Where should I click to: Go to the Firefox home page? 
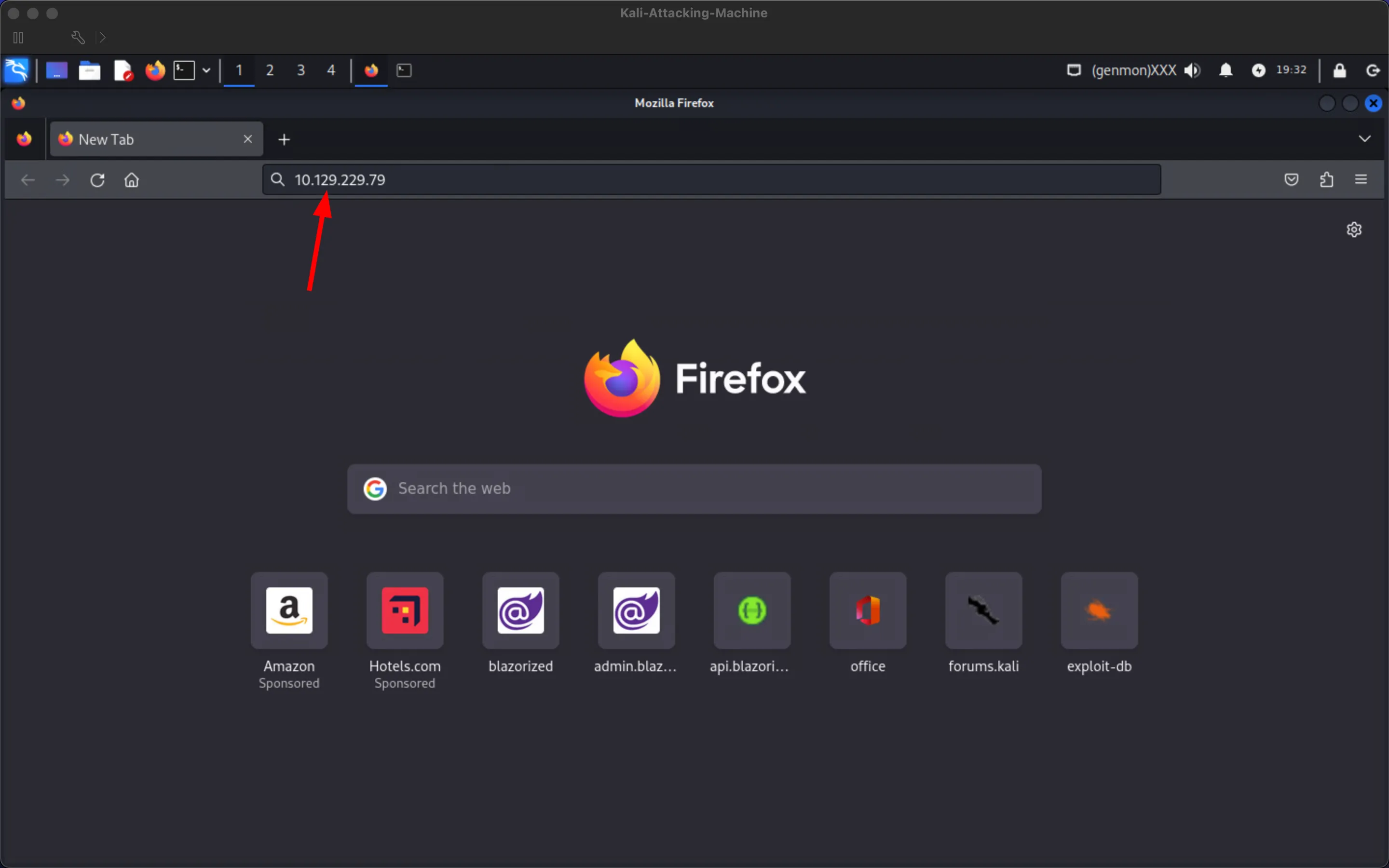[132, 180]
